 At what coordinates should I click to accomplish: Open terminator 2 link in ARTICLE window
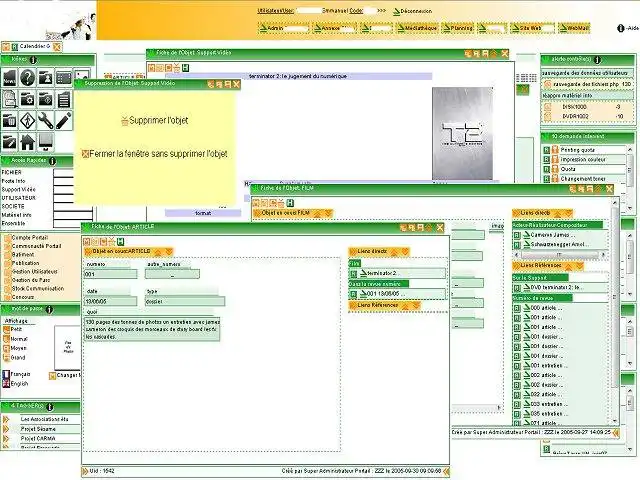[378, 273]
